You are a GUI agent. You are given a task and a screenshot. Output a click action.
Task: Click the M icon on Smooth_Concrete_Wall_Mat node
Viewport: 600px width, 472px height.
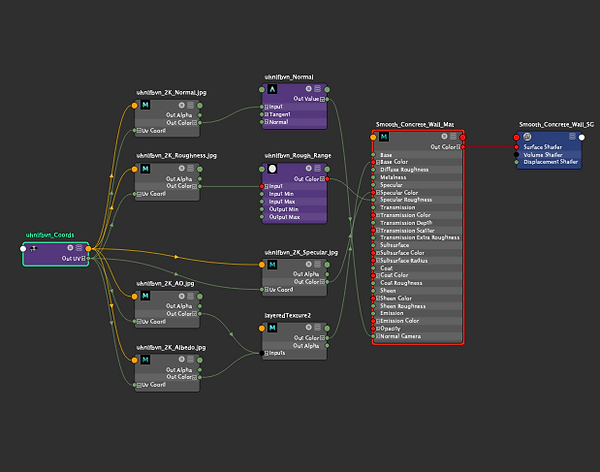(384, 137)
